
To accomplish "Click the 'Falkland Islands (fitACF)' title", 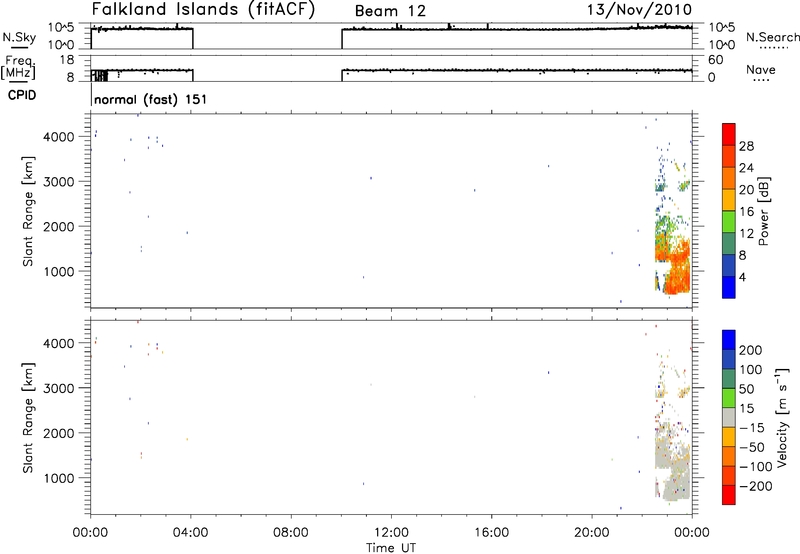I will click(x=203, y=10).
